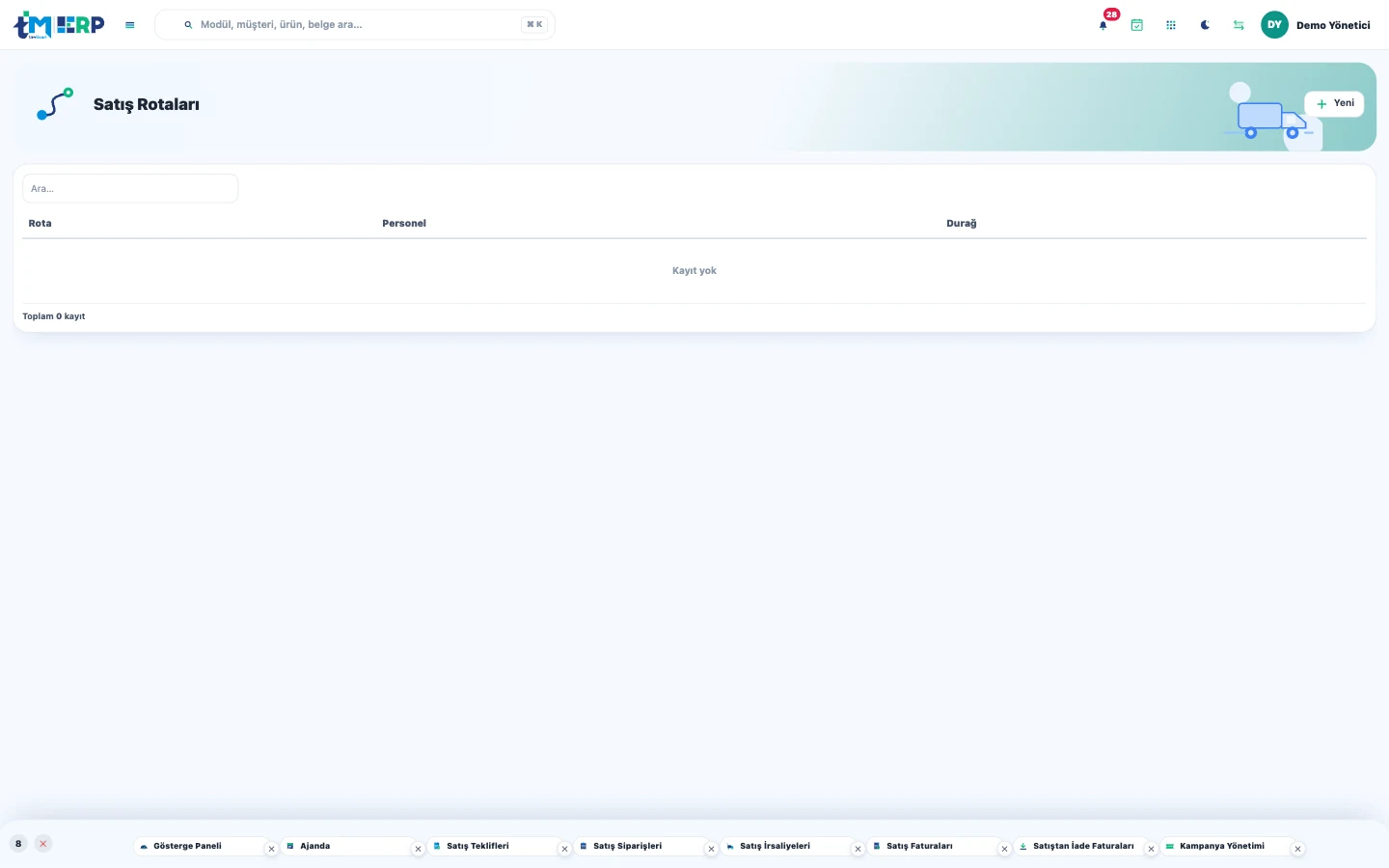Click the ⌘K shortcut badge in search

click(534, 25)
